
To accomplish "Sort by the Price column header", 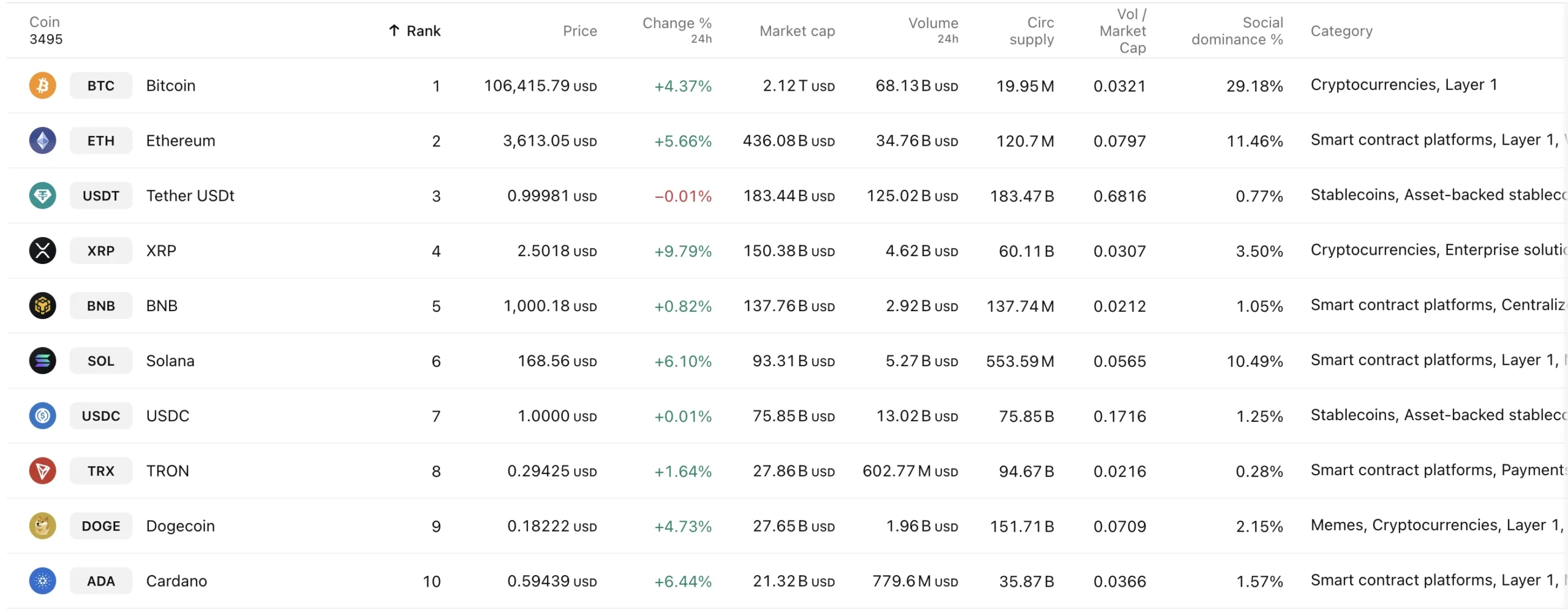I will pyautogui.click(x=579, y=31).
